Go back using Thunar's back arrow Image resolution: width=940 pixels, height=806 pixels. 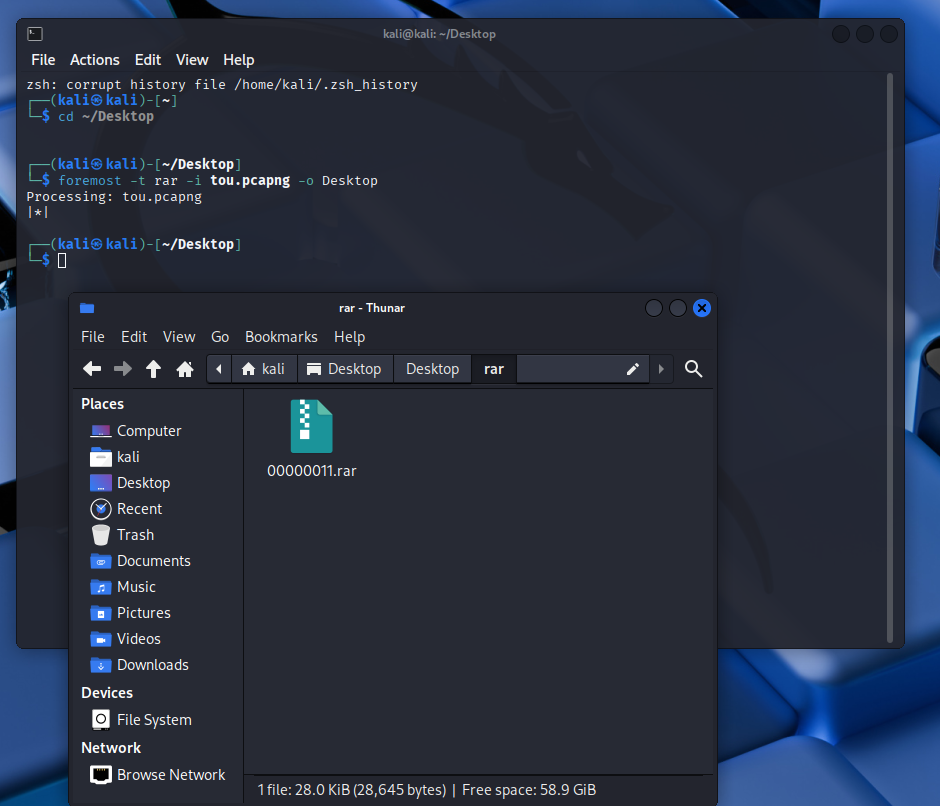pyautogui.click(x=92, y=369)
